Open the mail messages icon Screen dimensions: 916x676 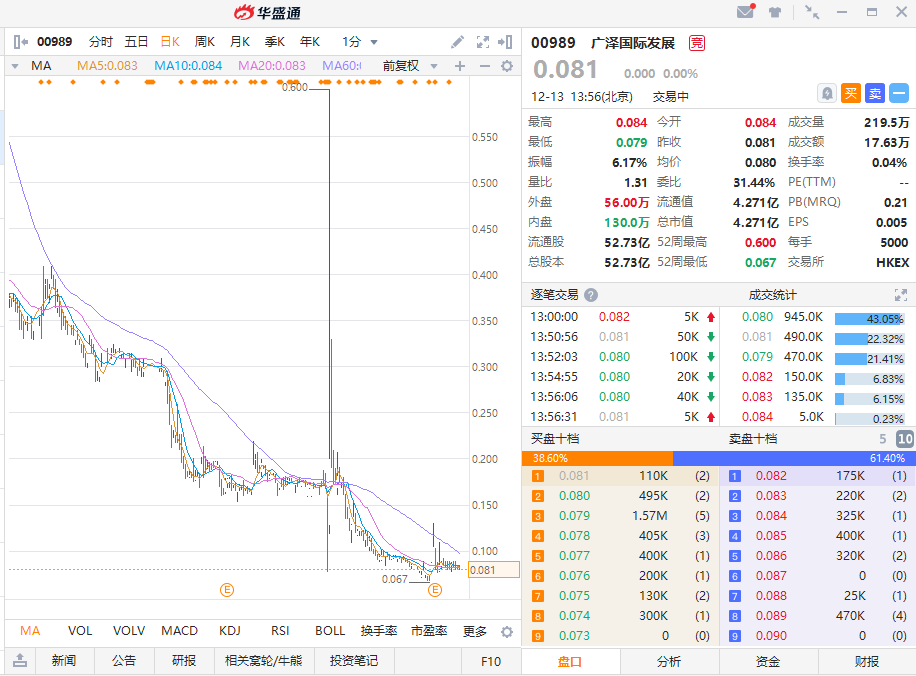pos(745,12)
